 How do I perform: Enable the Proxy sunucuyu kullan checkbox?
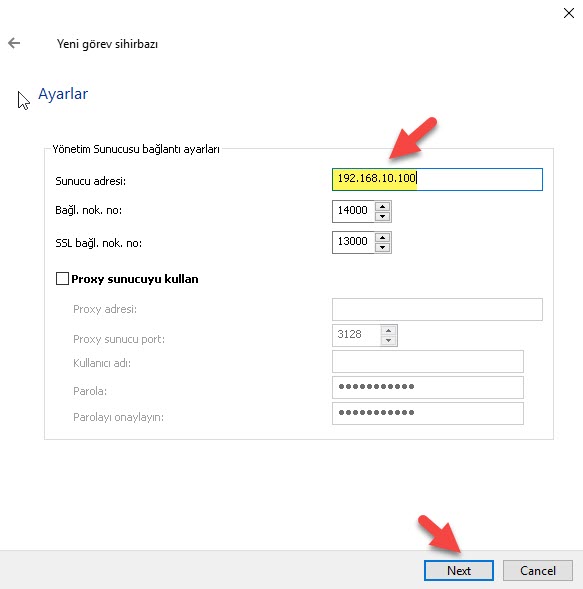point(62,279)
